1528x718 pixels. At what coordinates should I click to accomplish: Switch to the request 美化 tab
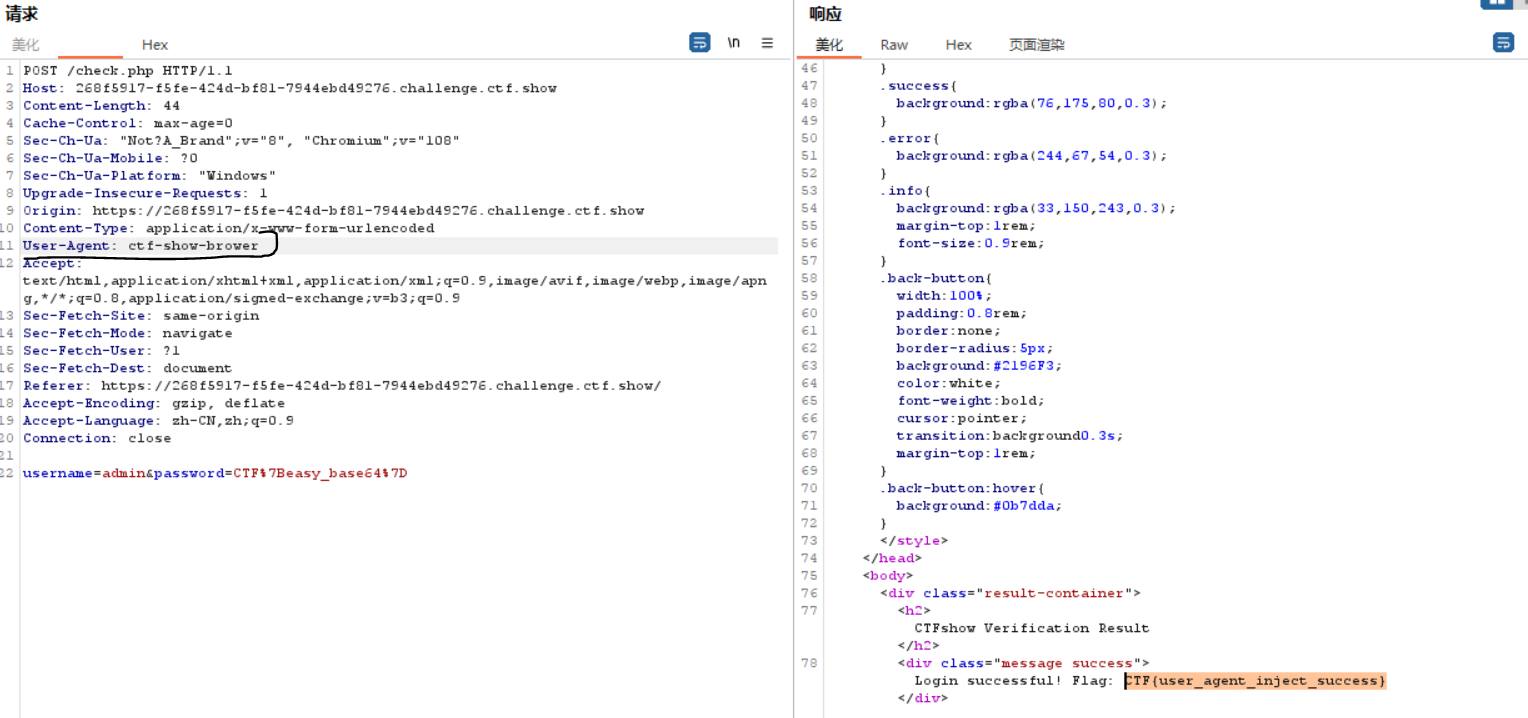pos(26,45)
